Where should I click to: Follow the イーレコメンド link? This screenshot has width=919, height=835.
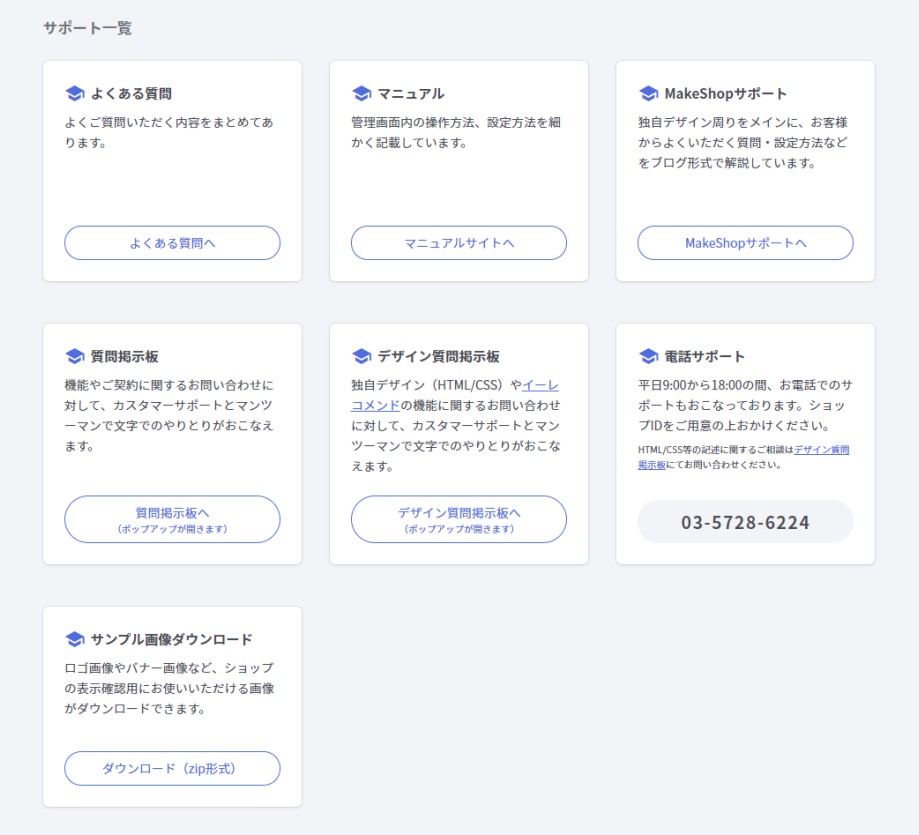click(455, 395)
